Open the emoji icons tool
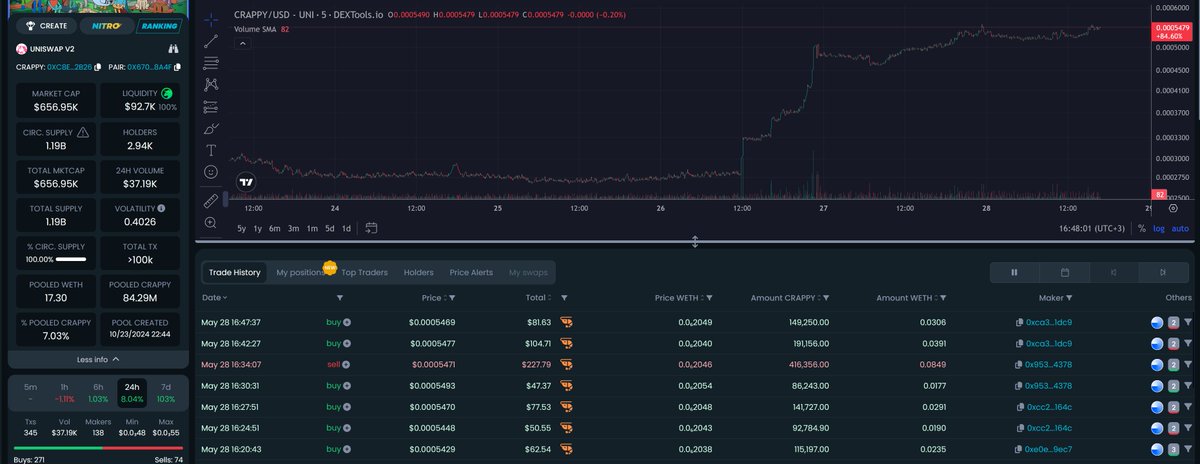The image size is (1200, 464). tap(210, 172)
